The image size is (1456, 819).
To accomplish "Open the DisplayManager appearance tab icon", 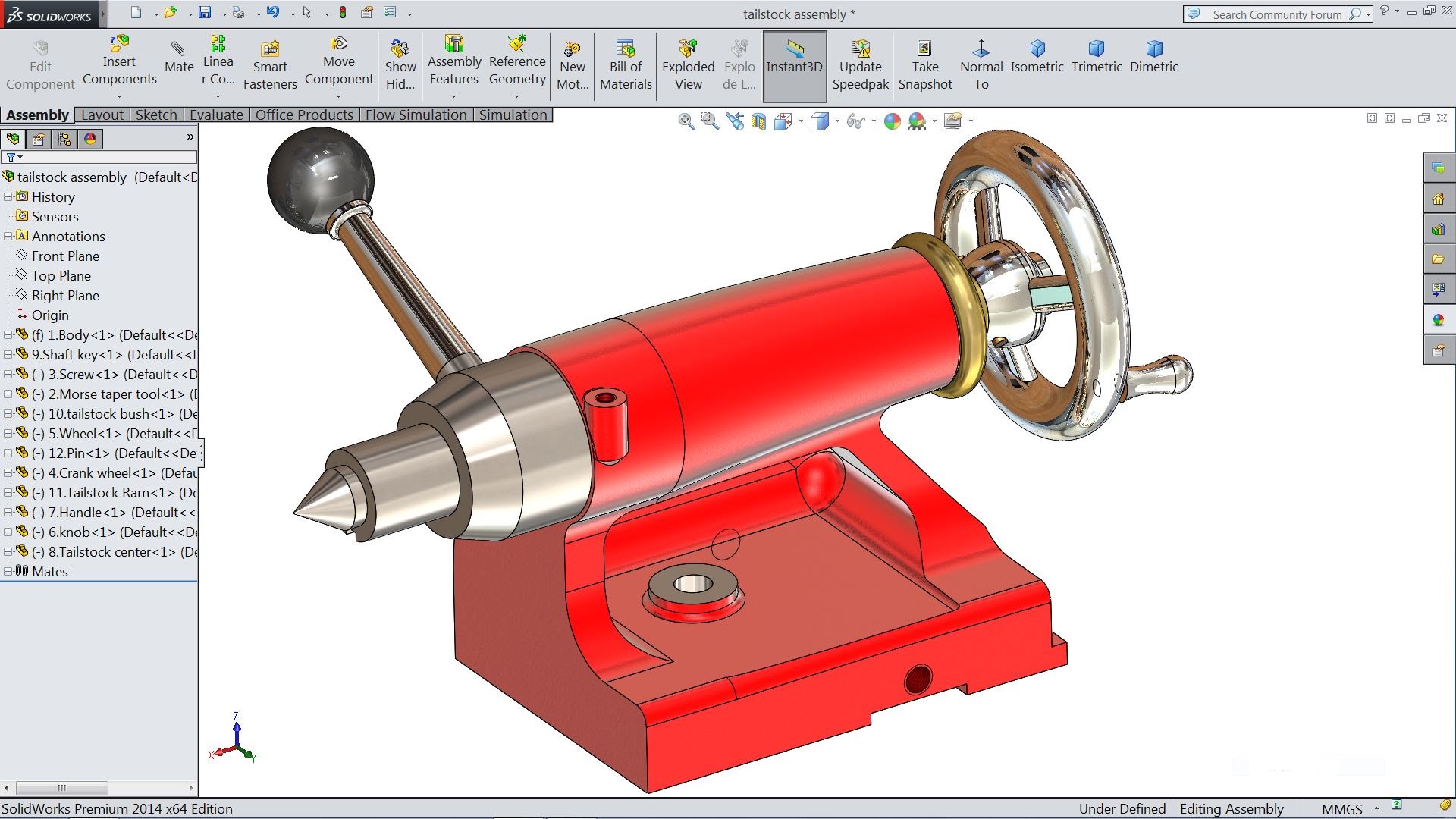I will pyautogui.click(x=90, y=139).
